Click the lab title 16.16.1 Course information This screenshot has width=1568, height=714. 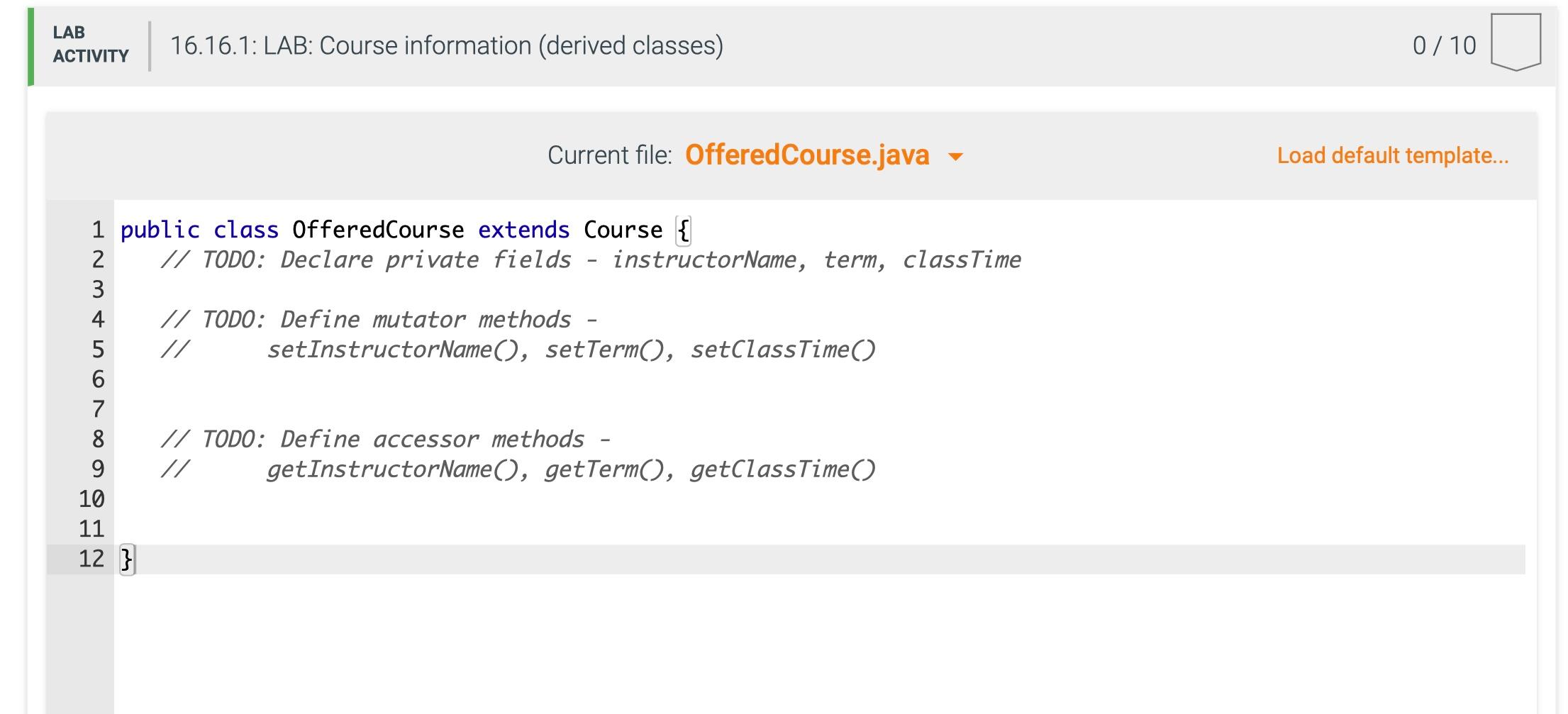tap(447, 45)
